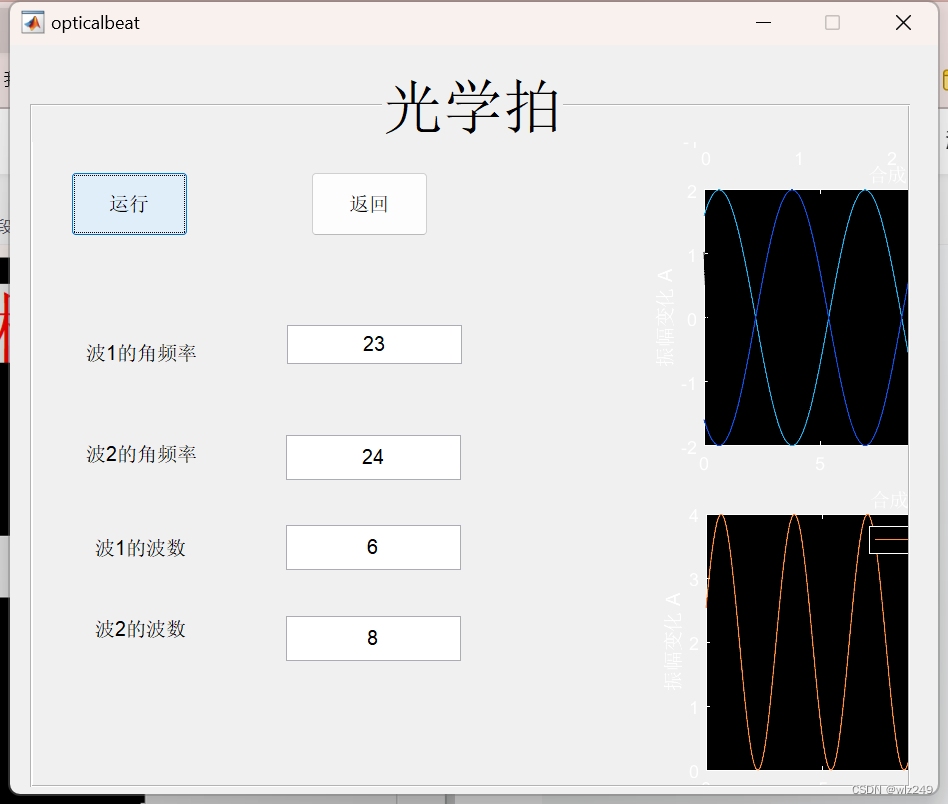The image size is (948, 804).
Task: Click the 运行 (Run) button
Action: (x=129, y=204)
